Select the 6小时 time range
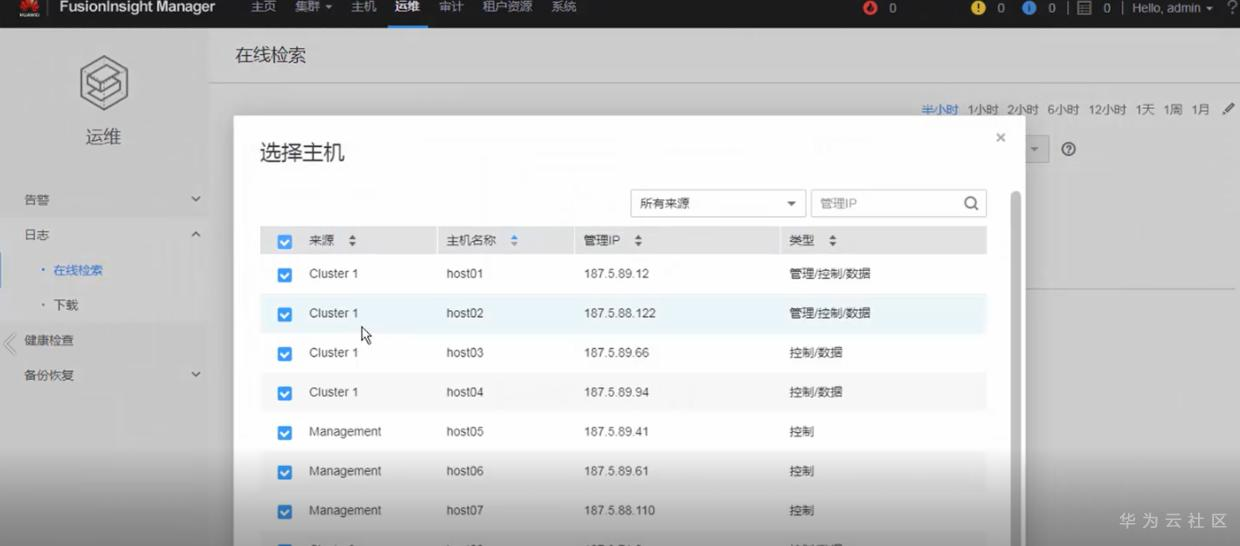The image size is (1240, 546). coord(1063,110)
